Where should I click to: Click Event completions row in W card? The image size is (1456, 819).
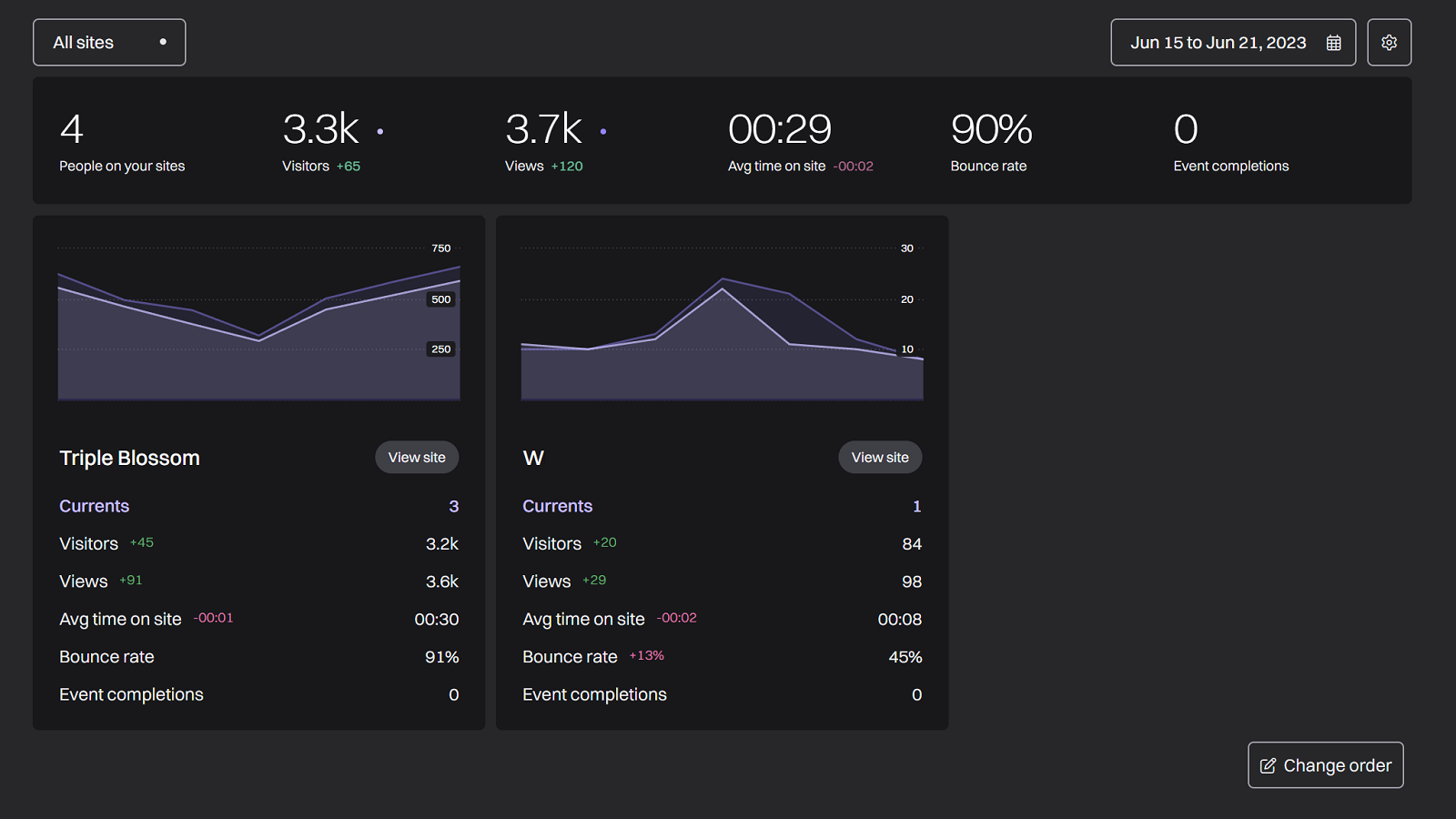tap(722, 694)
